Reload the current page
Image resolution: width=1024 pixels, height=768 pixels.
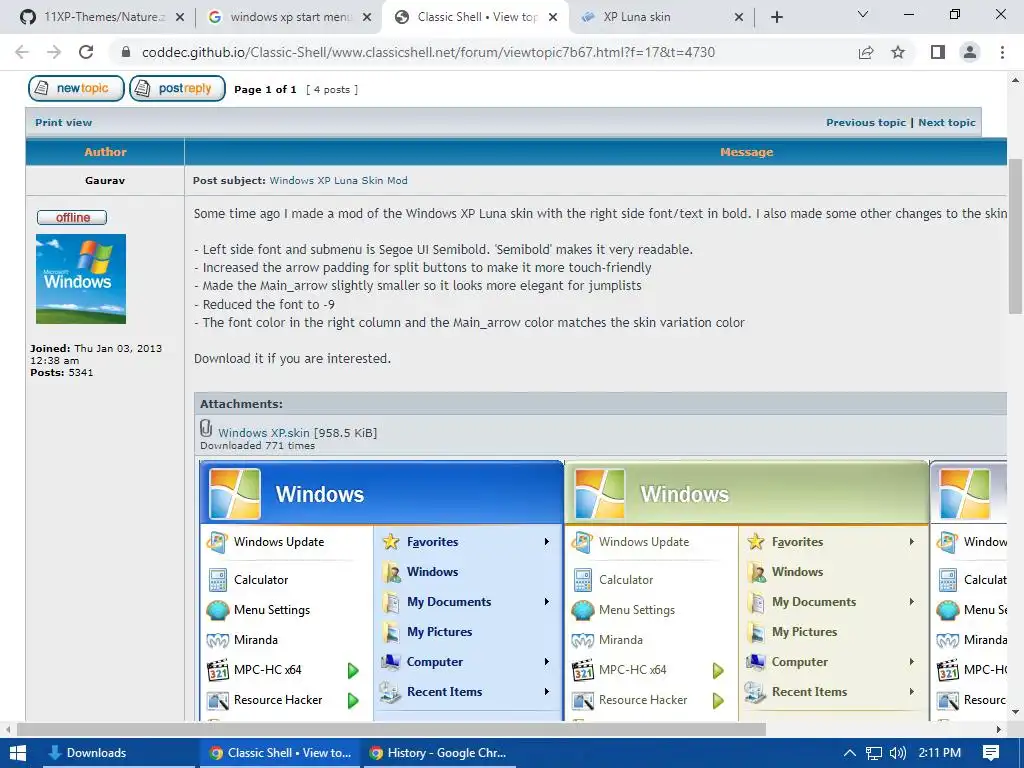pos(86,52)
